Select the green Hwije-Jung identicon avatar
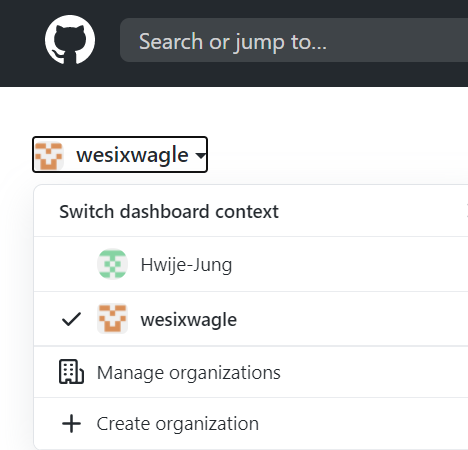Viewport: 468px width, 450px height. (112, 264)
